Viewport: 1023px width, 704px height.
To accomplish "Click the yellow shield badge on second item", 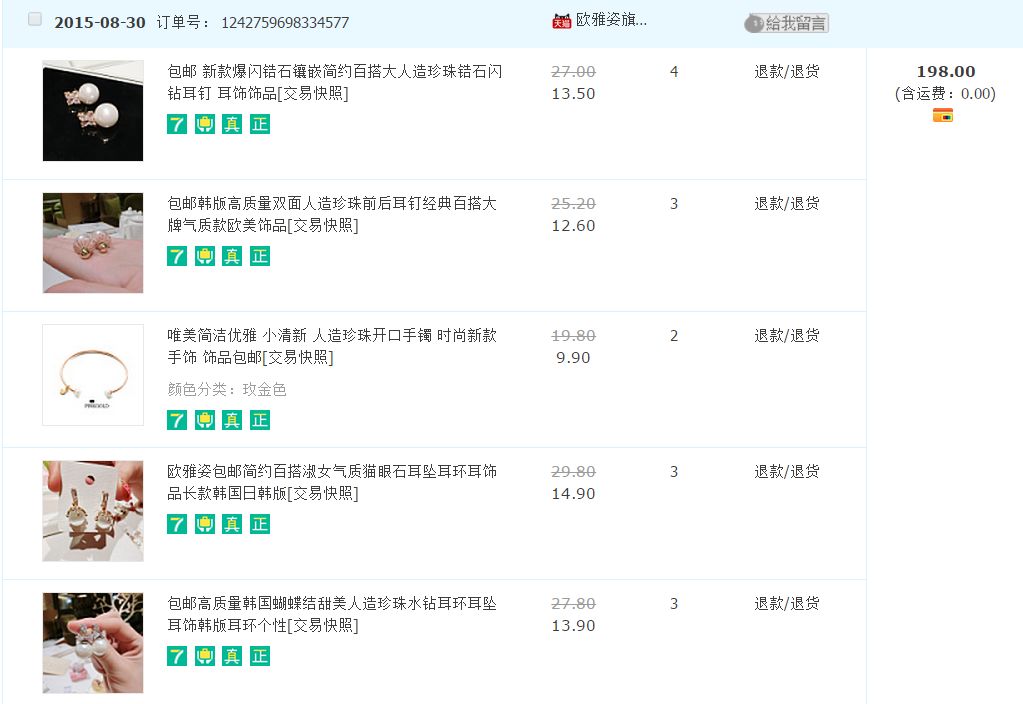I will click(x=205, y=256).
